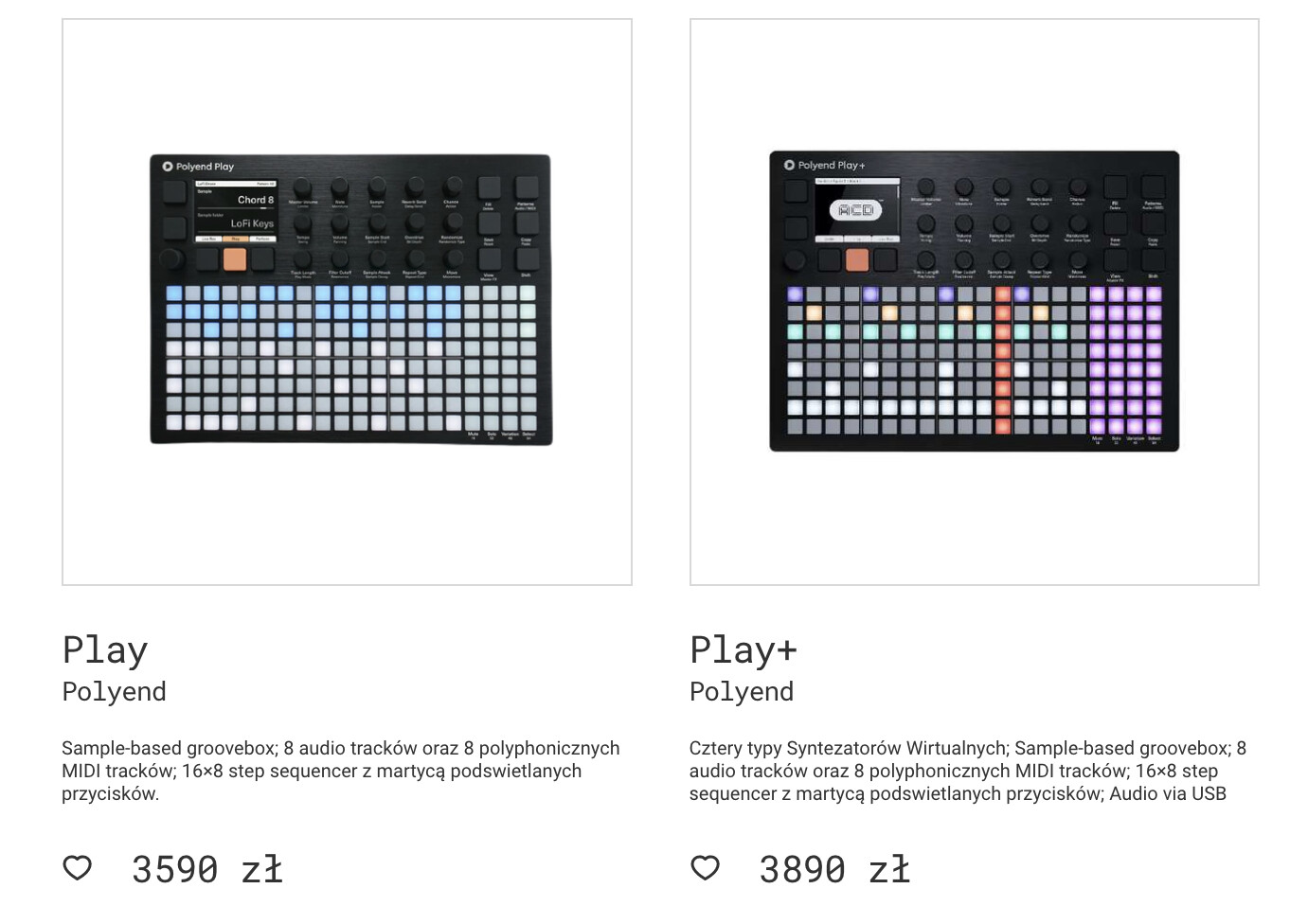This screenshot has width=1290, height=924.
Task: Select Polyend brand under Play title
Action: pyautogui.click(x=114, y=692)
